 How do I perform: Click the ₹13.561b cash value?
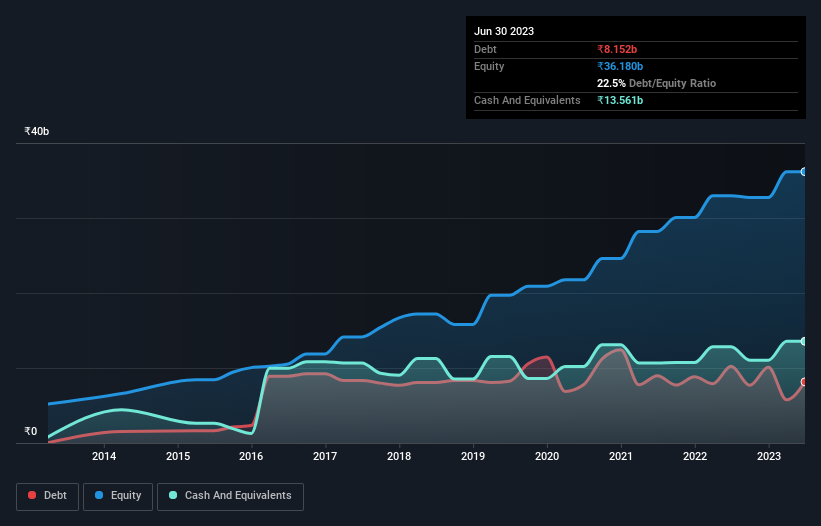(x=620, y=100)
